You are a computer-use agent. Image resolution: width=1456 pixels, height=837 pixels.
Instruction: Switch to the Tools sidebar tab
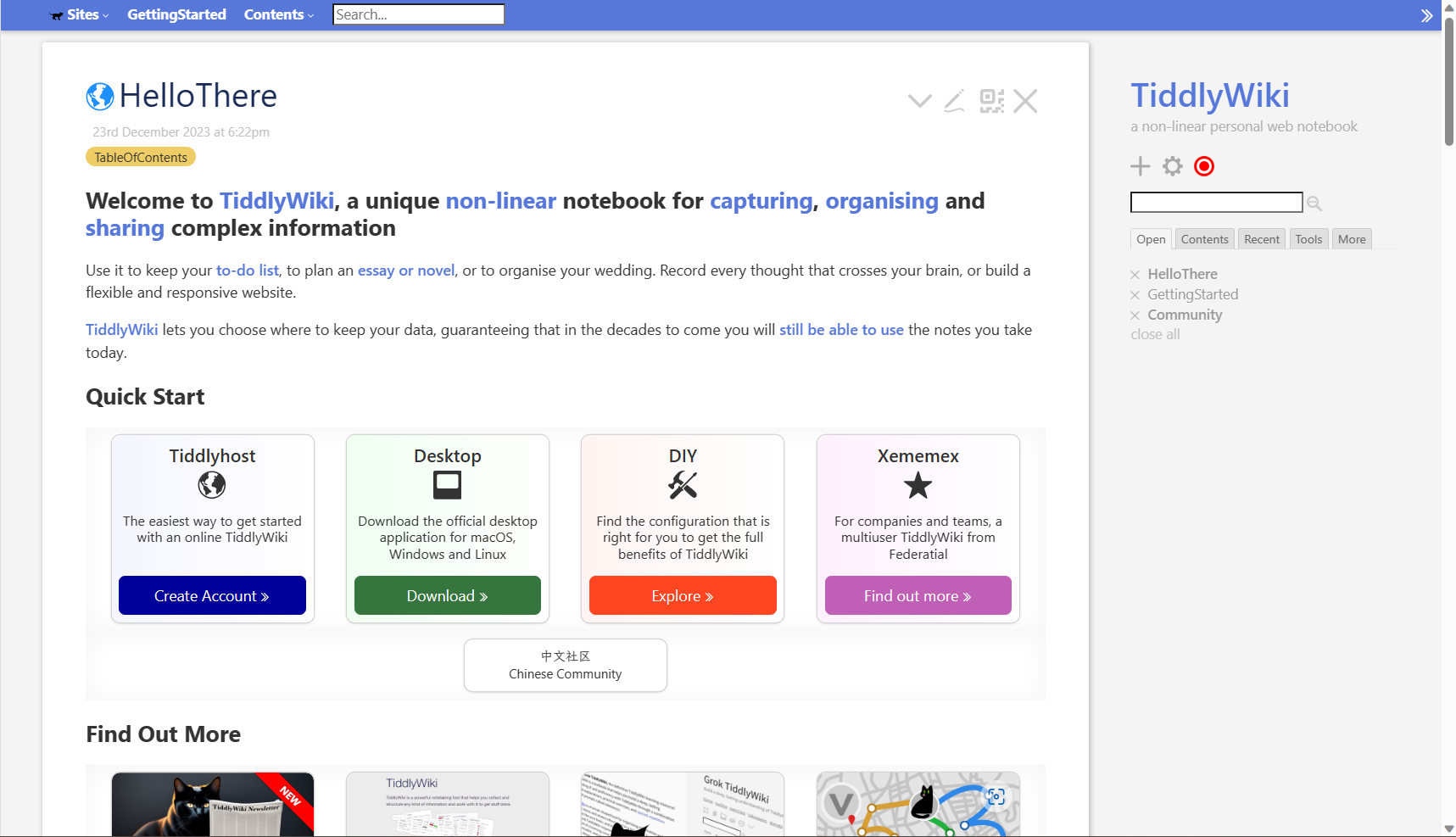click(1308, 239)
